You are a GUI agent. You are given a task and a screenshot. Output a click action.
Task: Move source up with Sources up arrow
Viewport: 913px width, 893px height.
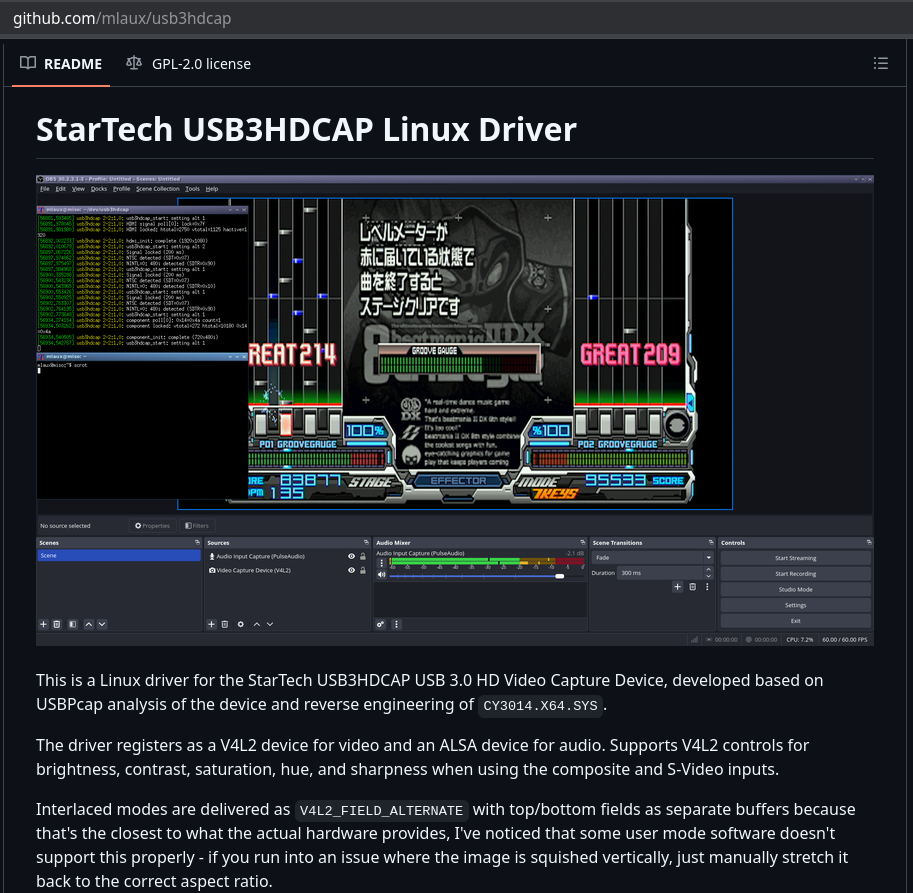(x=257, y=624)
